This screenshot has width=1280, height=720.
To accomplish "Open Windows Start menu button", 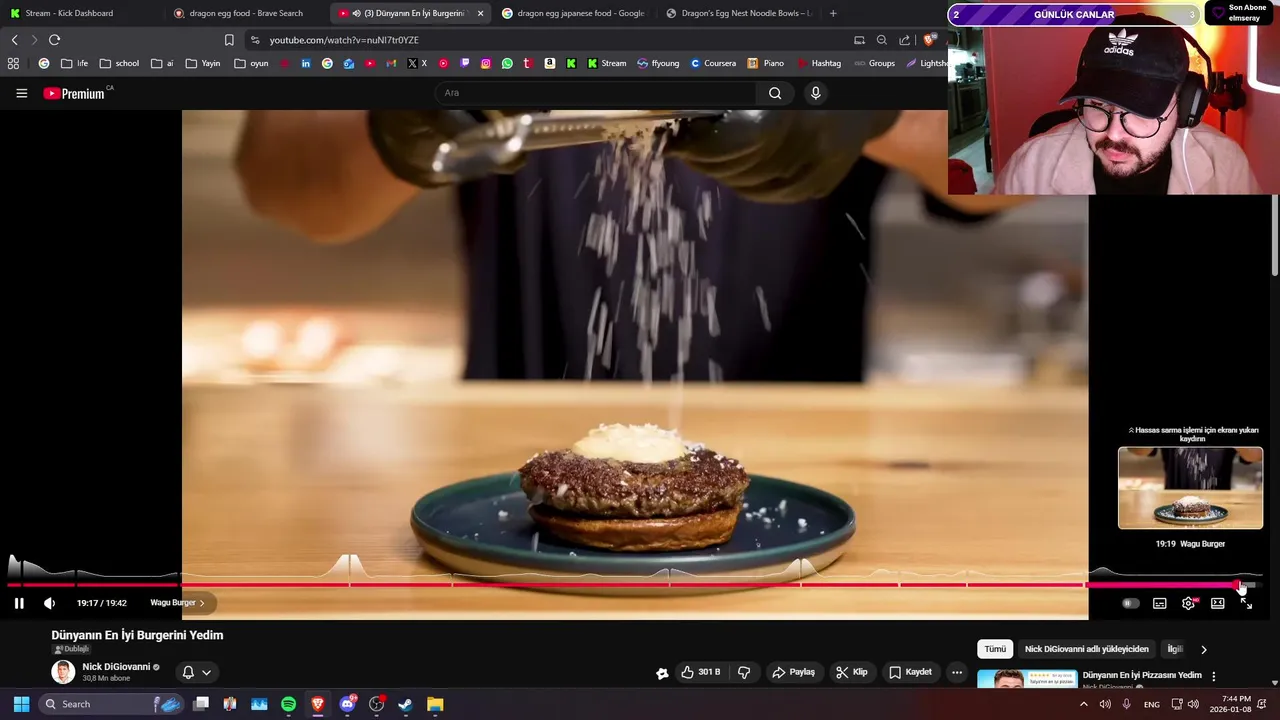I will 21,704.
